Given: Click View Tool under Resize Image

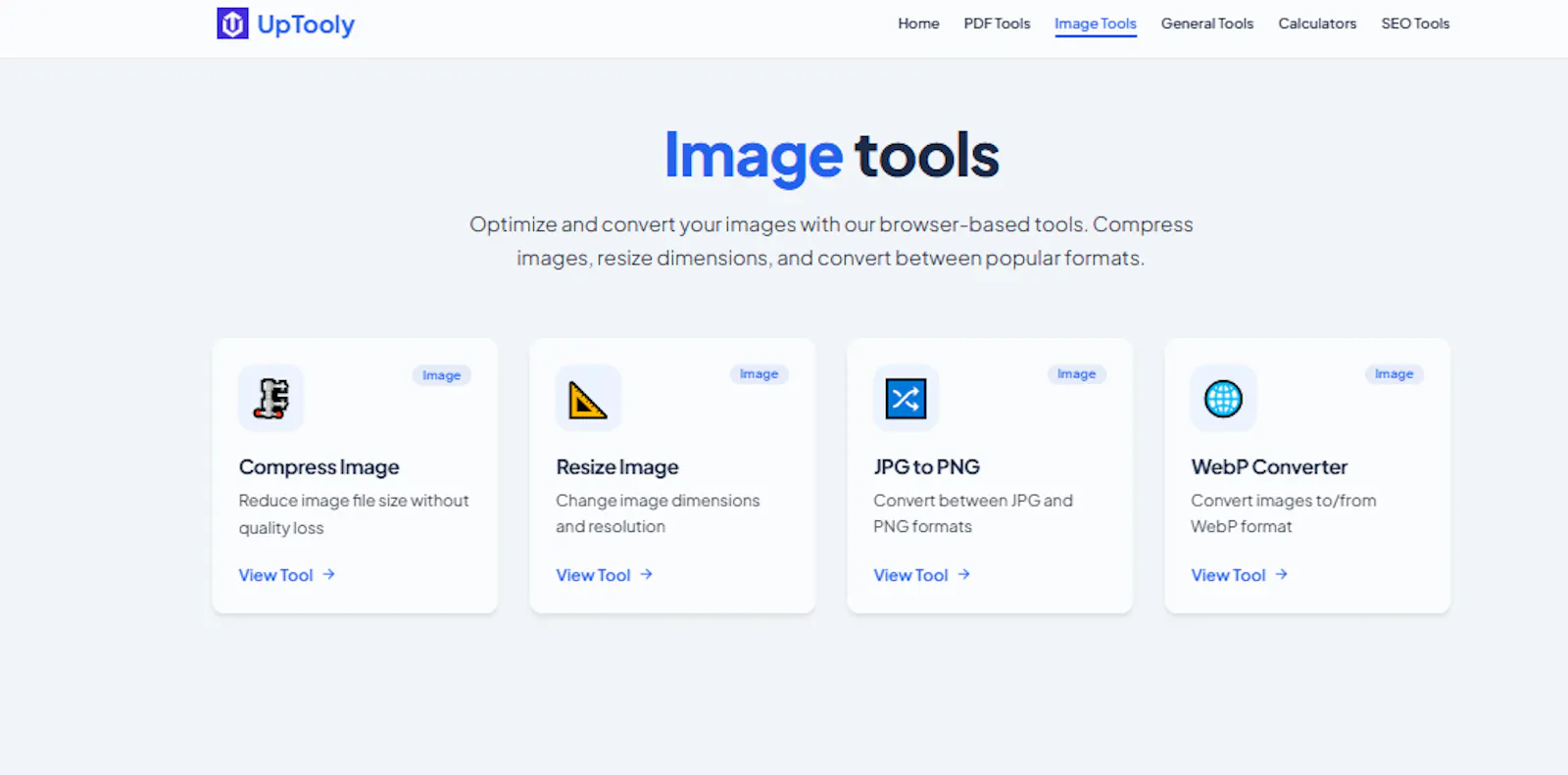Looking at the screenshot, I should coord(605,575).
